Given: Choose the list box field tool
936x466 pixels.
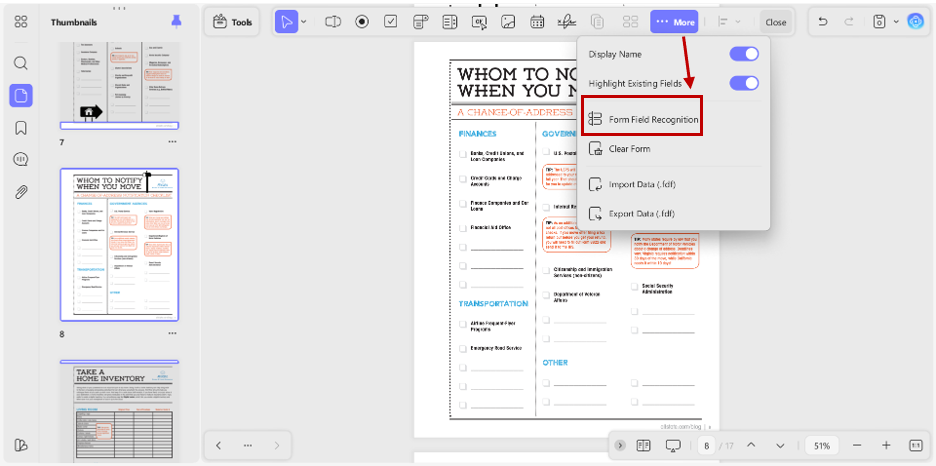Looking at the screenshot, I should tap(449, 22).
